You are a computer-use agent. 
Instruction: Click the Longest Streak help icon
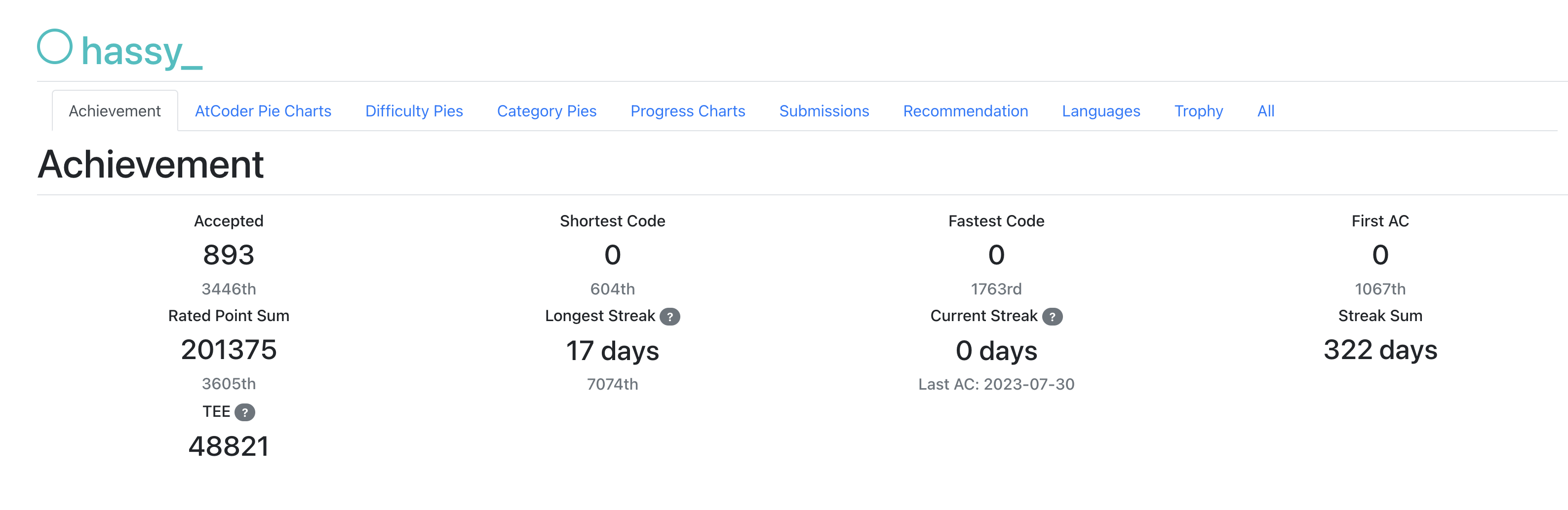(669, 317)
